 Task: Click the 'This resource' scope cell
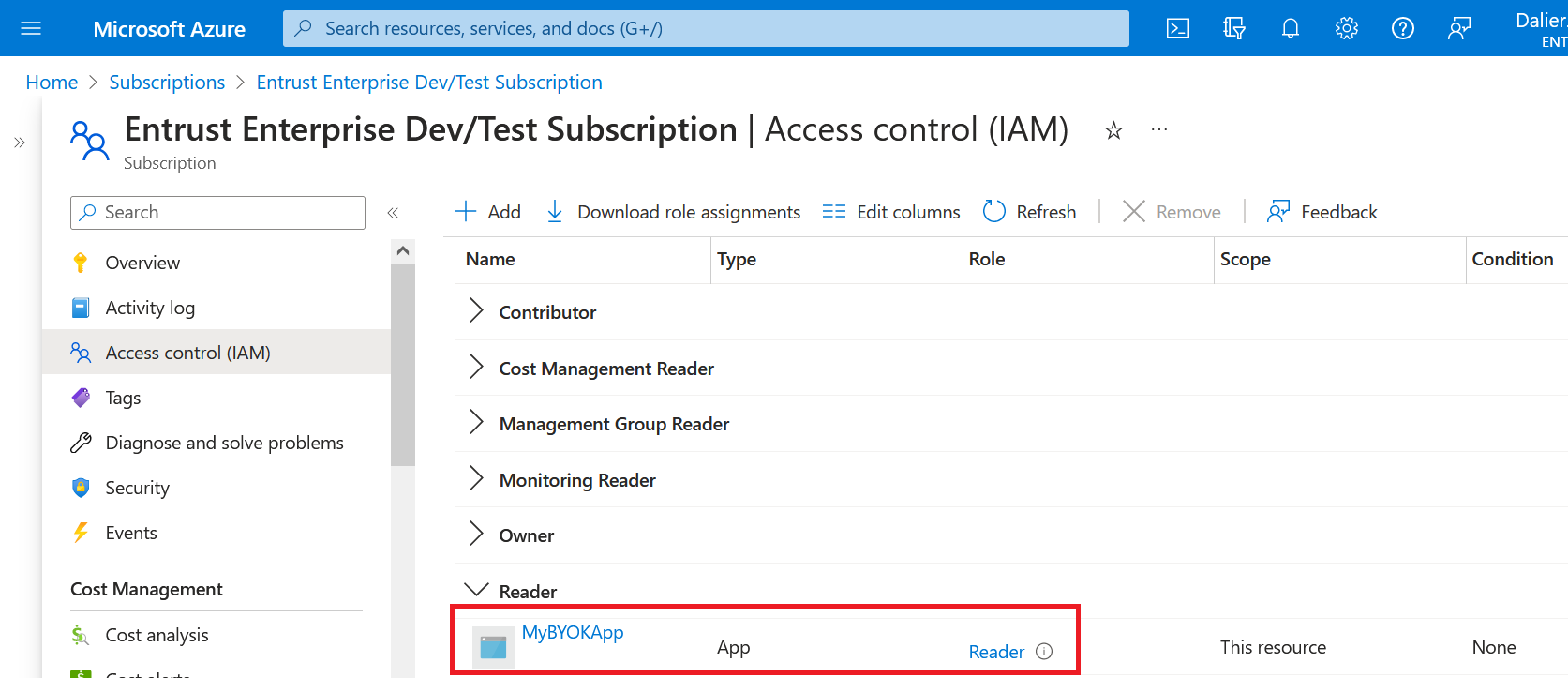click(x=1273, y=647)
